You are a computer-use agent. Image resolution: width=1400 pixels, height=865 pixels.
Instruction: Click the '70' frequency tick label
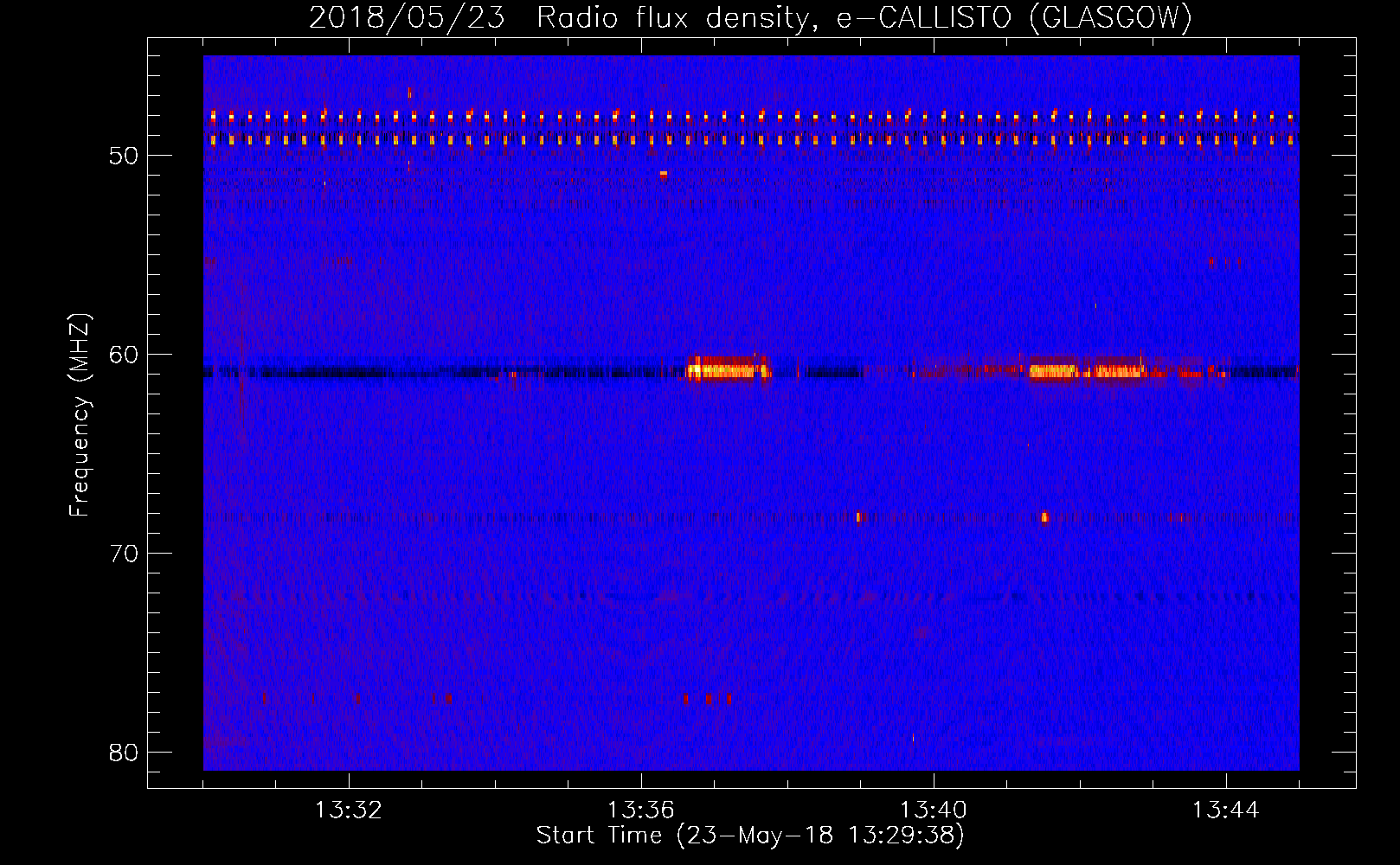click(x=125, y=554)
